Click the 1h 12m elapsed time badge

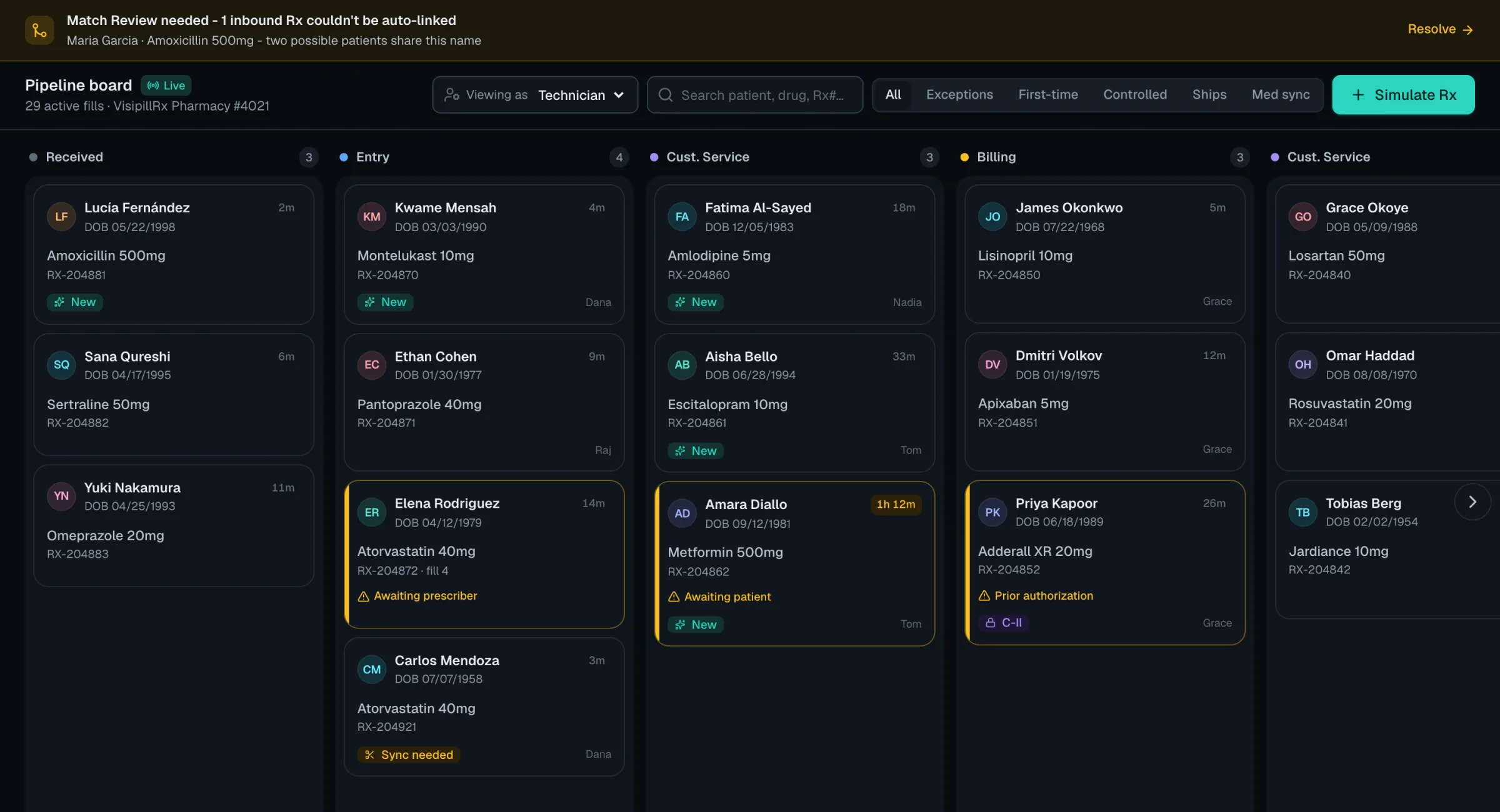tap(896, 505)
